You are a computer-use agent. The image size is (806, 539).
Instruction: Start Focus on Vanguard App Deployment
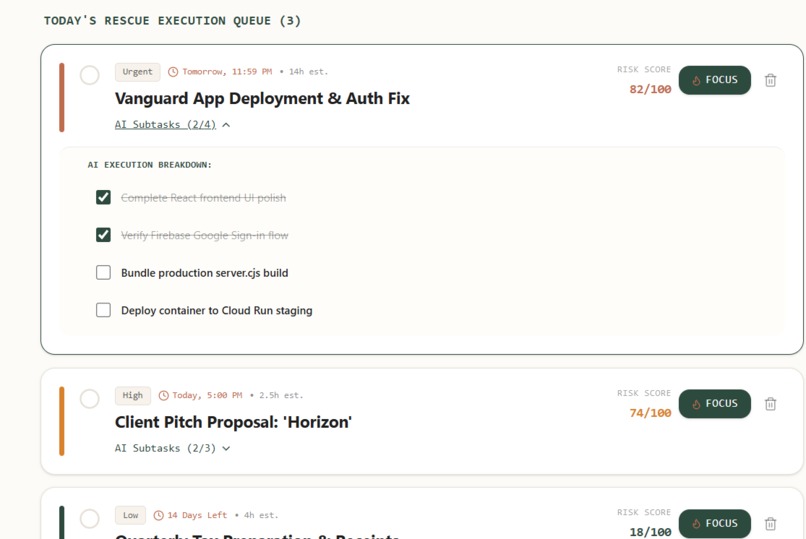click(x=715, y=80)
